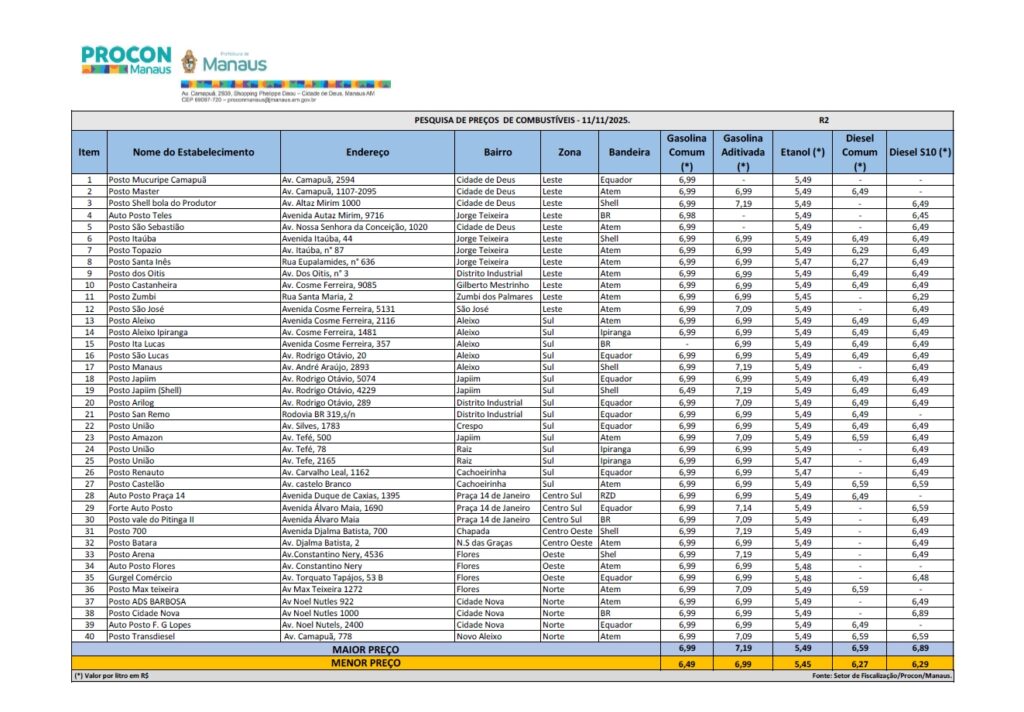Image resolution: width=1024 pixels, height=712 pixels.
Task: Click the Manaus prefecture wordmark
Action: [234, 63]
